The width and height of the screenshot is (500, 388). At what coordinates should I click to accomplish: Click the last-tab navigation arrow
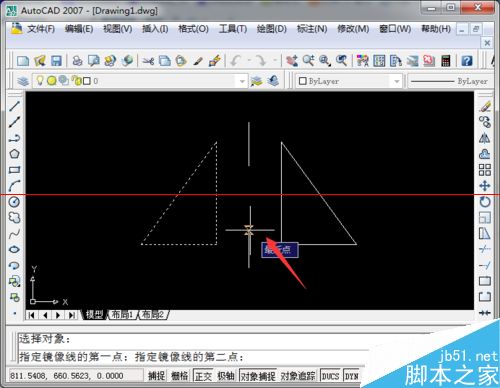pos(72,315)
